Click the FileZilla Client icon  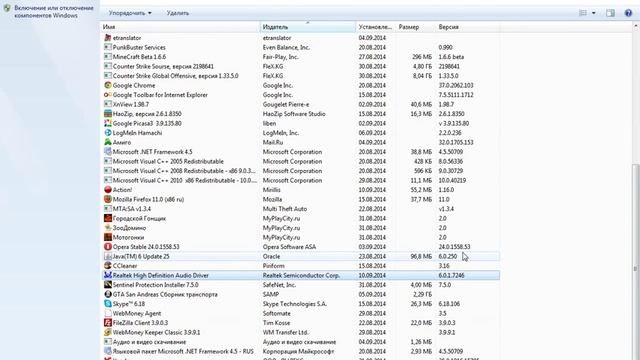pos(108,322)
